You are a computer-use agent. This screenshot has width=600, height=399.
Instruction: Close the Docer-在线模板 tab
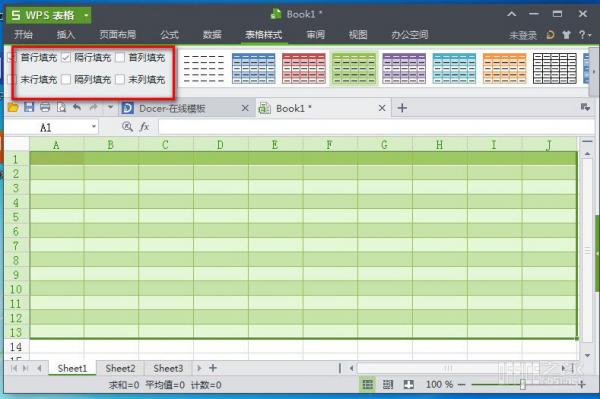coord(245,108)
